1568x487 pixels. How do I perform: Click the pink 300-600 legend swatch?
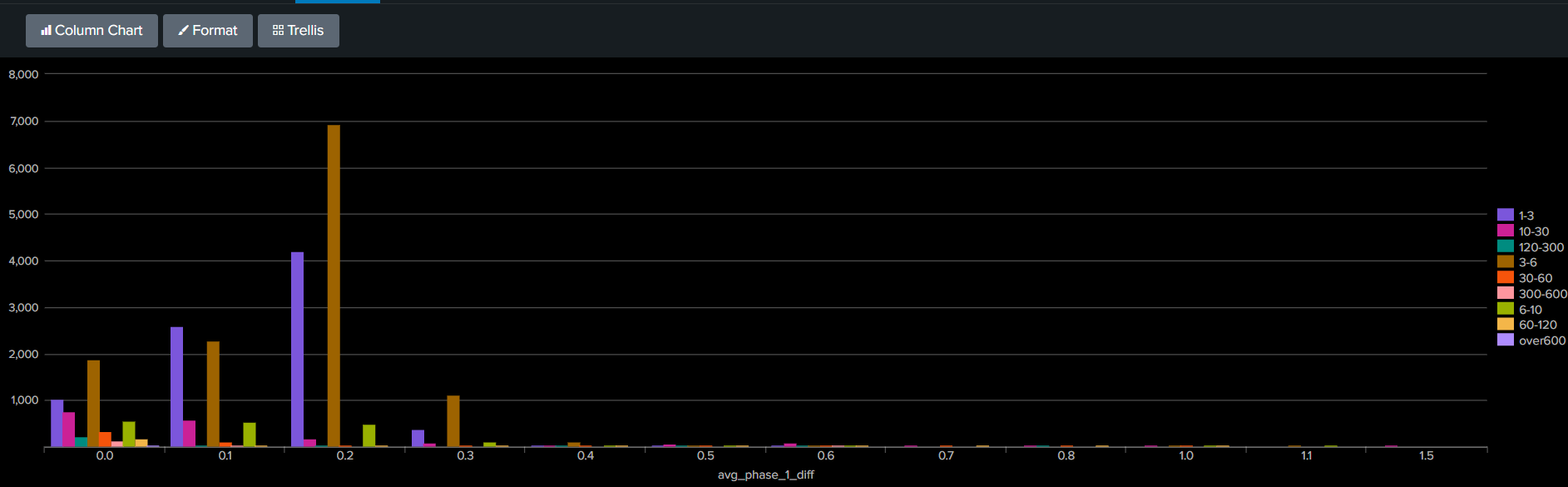1506,293
